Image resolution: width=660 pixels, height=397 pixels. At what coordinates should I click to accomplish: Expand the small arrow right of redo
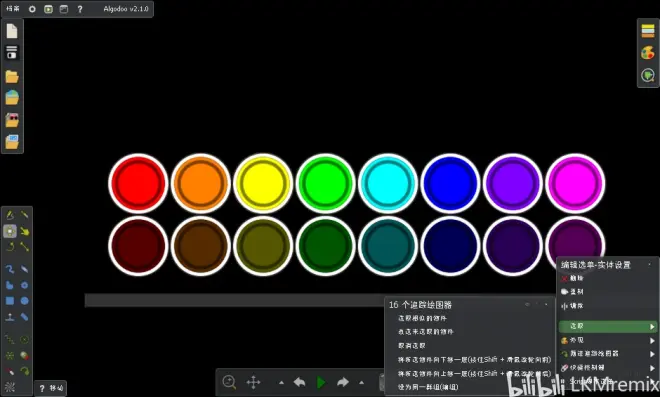click(362, 383)
